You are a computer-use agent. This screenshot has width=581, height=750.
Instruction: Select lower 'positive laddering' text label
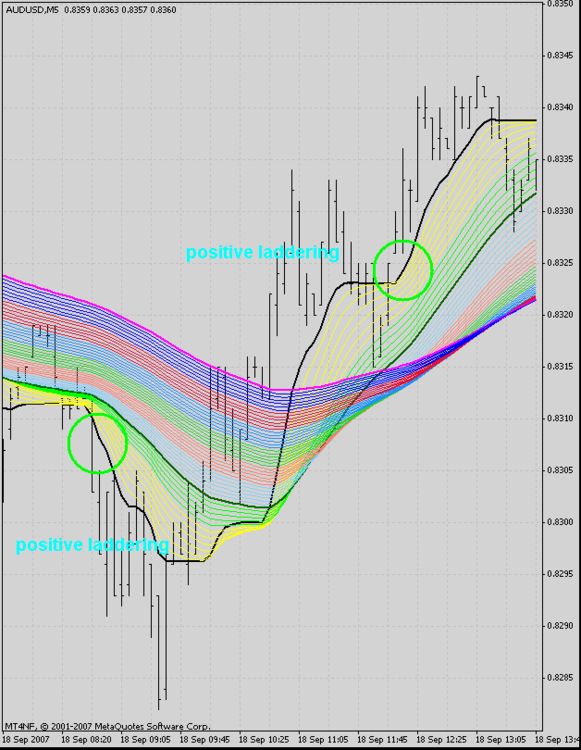(92, 545)
